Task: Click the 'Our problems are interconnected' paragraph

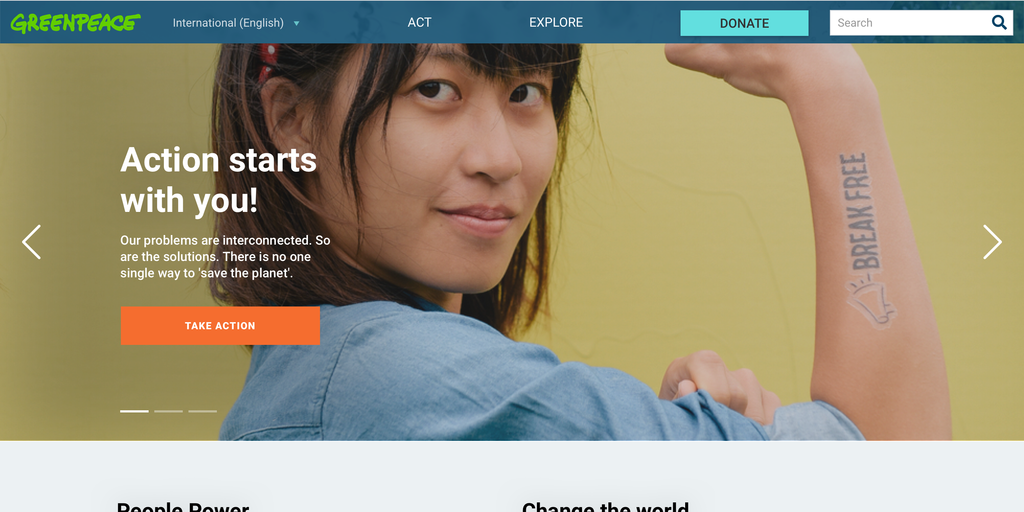Action: (225, 257)
